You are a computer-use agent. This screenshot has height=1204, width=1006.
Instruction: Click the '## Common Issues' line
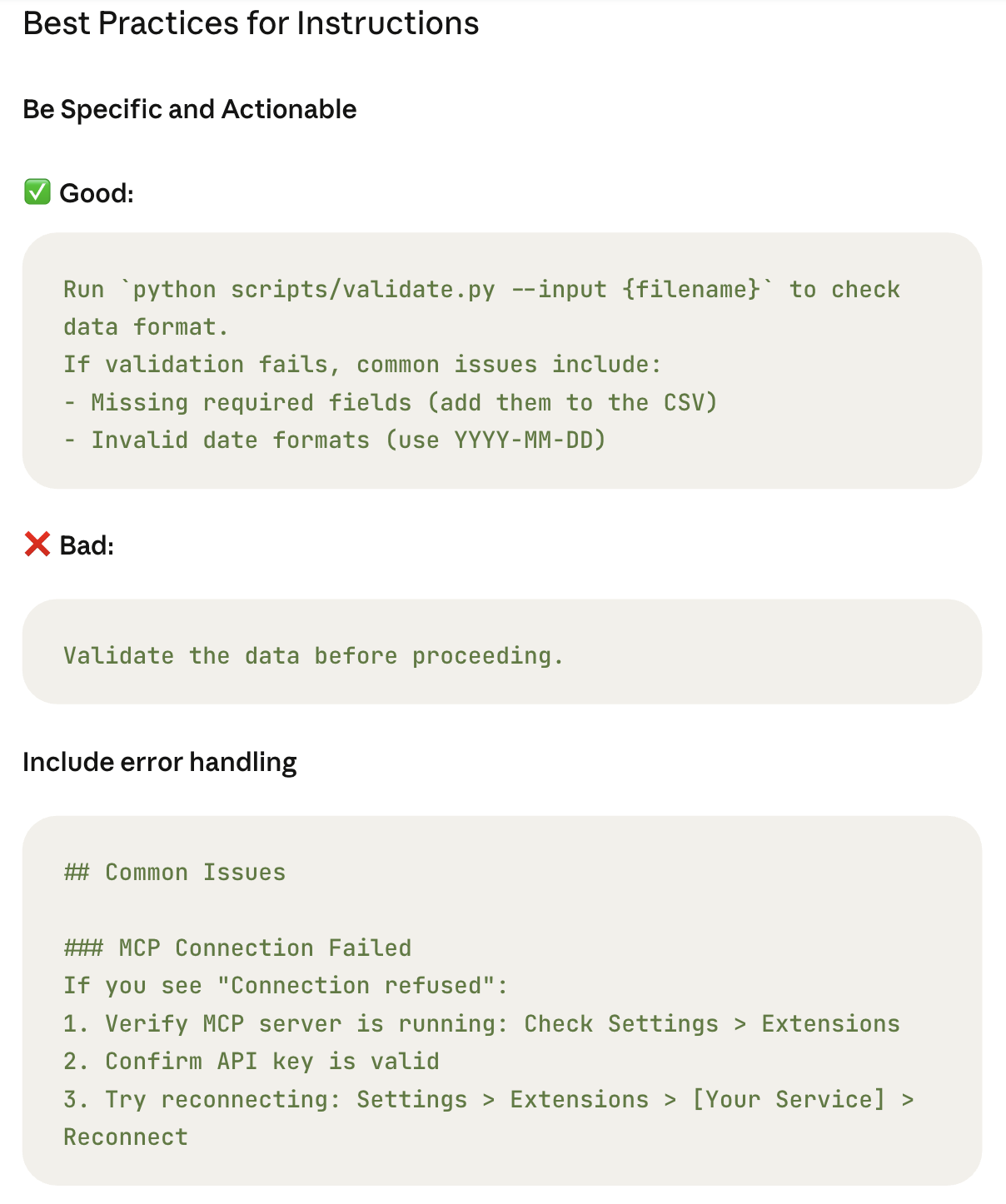pyautogui.click(x=175, y=872)
